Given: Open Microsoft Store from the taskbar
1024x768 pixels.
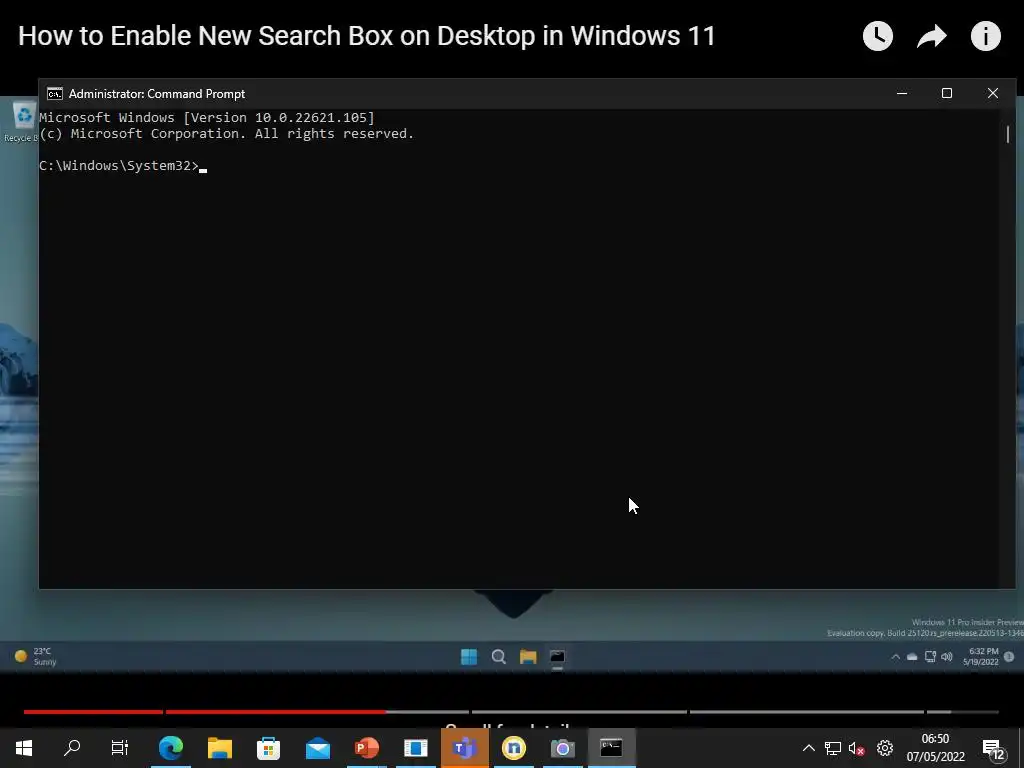Looking at the screenshot, I should (x=268, y=748).
